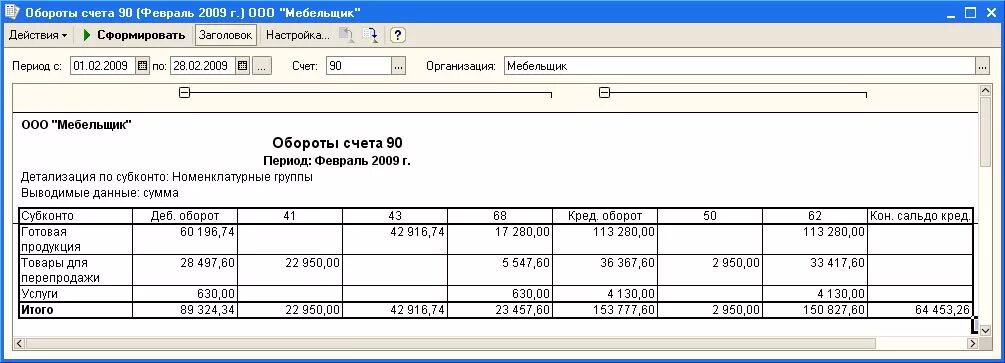Click the restore settings icon in toolbar
This screenshot has width=1005, height=363.
(347, 35)
